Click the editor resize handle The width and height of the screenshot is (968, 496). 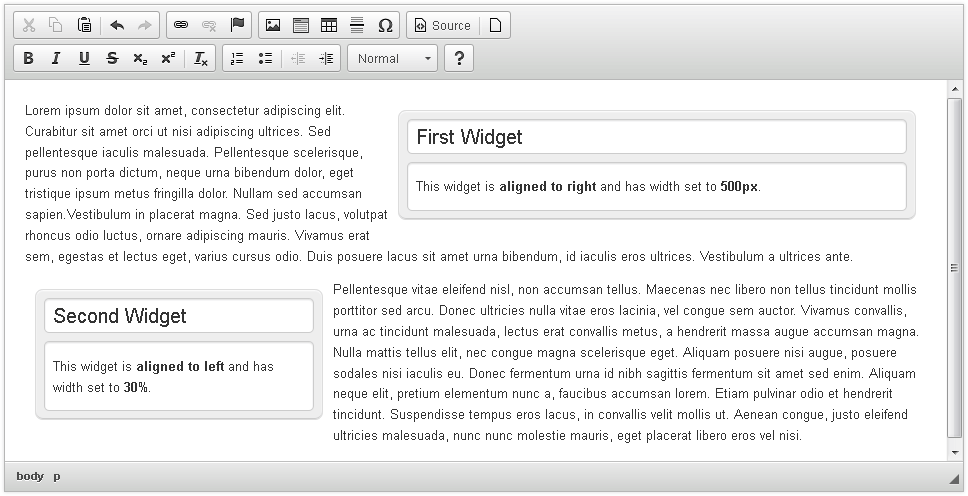pyautogui.click(x=954, y=477)
